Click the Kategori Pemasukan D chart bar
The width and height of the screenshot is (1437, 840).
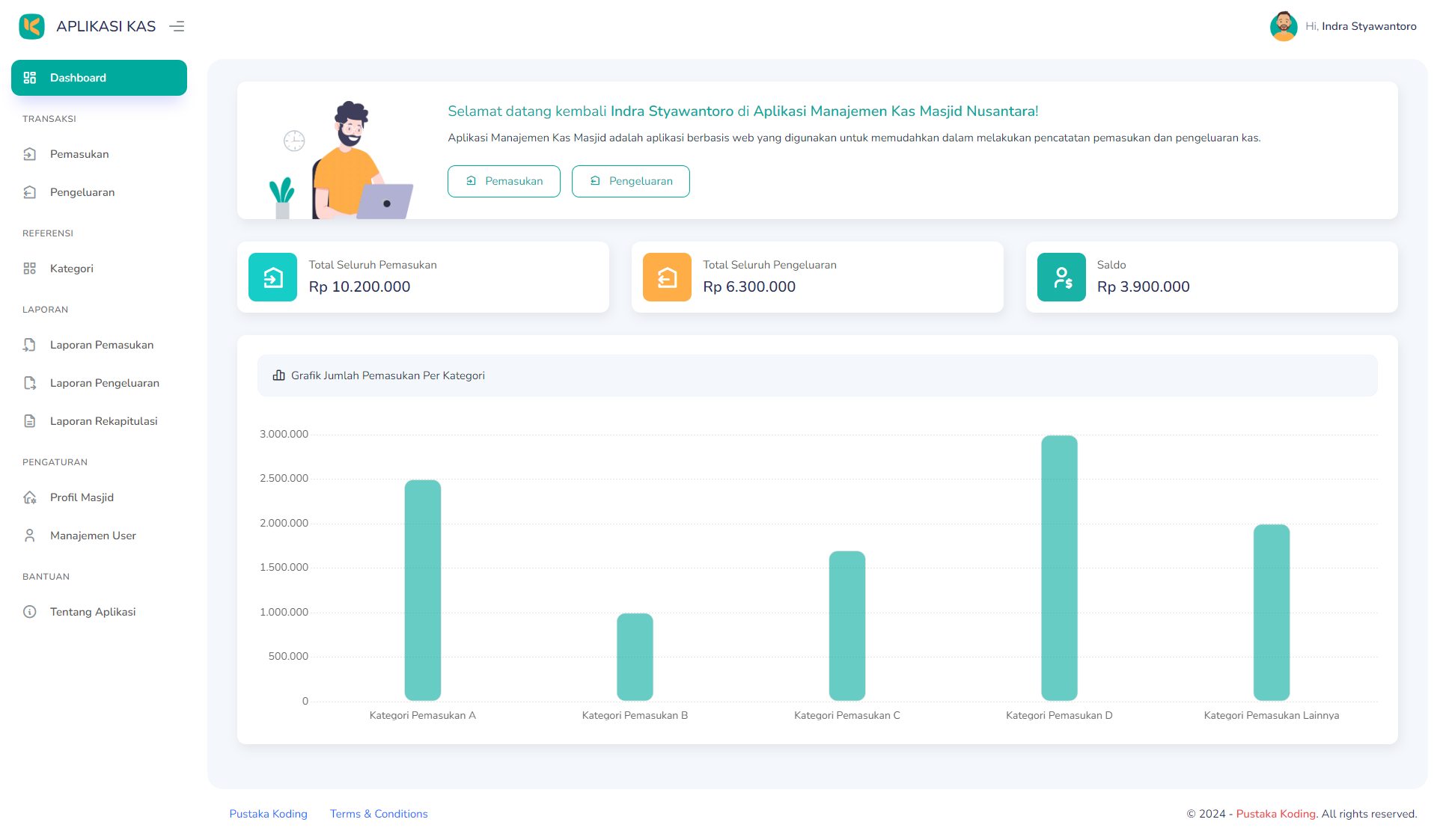tap(1058, 568)
